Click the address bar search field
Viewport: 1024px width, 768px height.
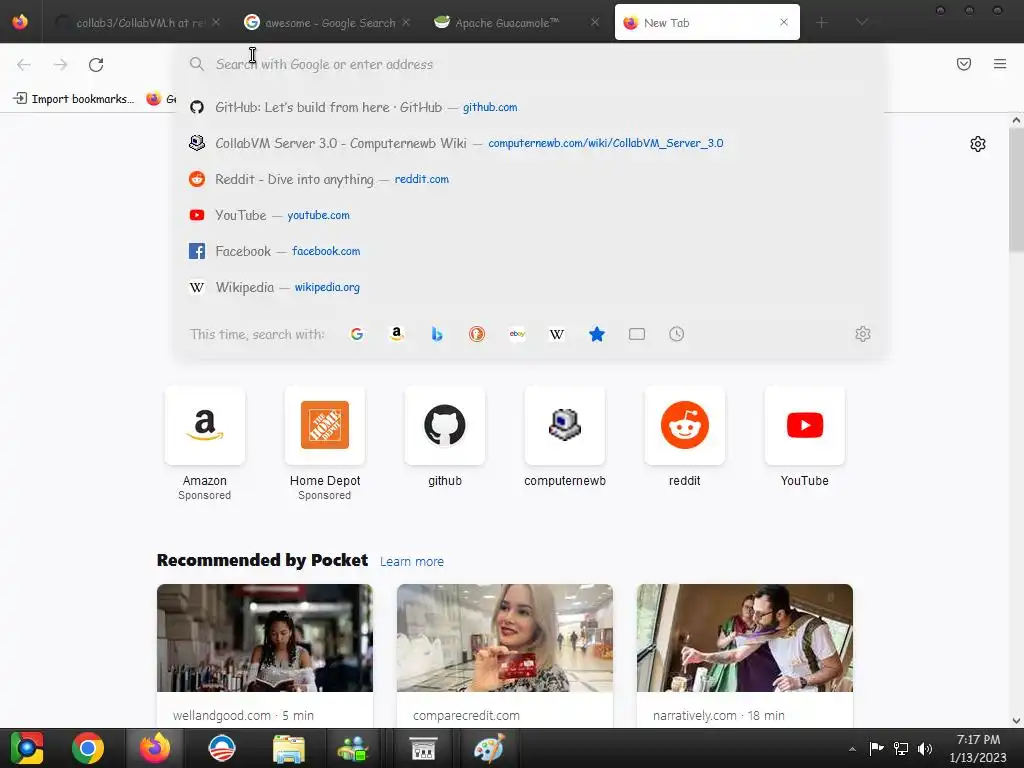[529, 64]
